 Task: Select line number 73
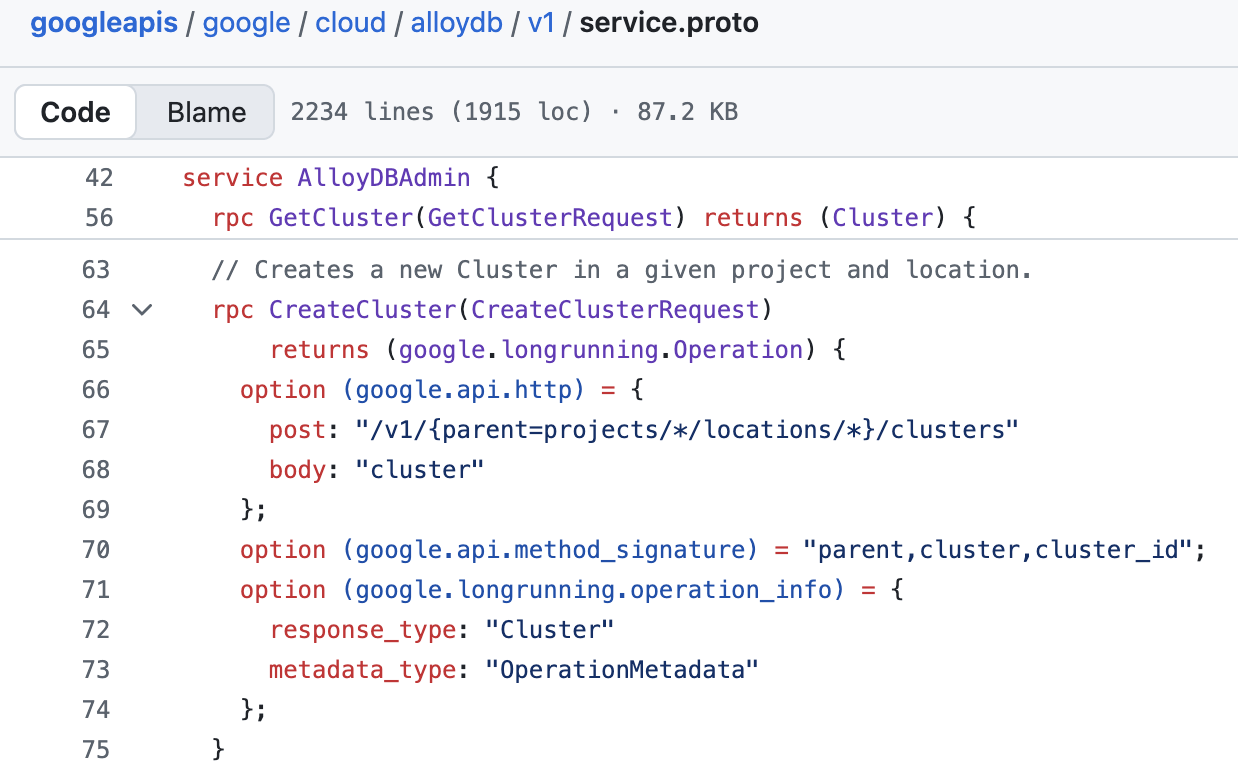click(96, 670)
